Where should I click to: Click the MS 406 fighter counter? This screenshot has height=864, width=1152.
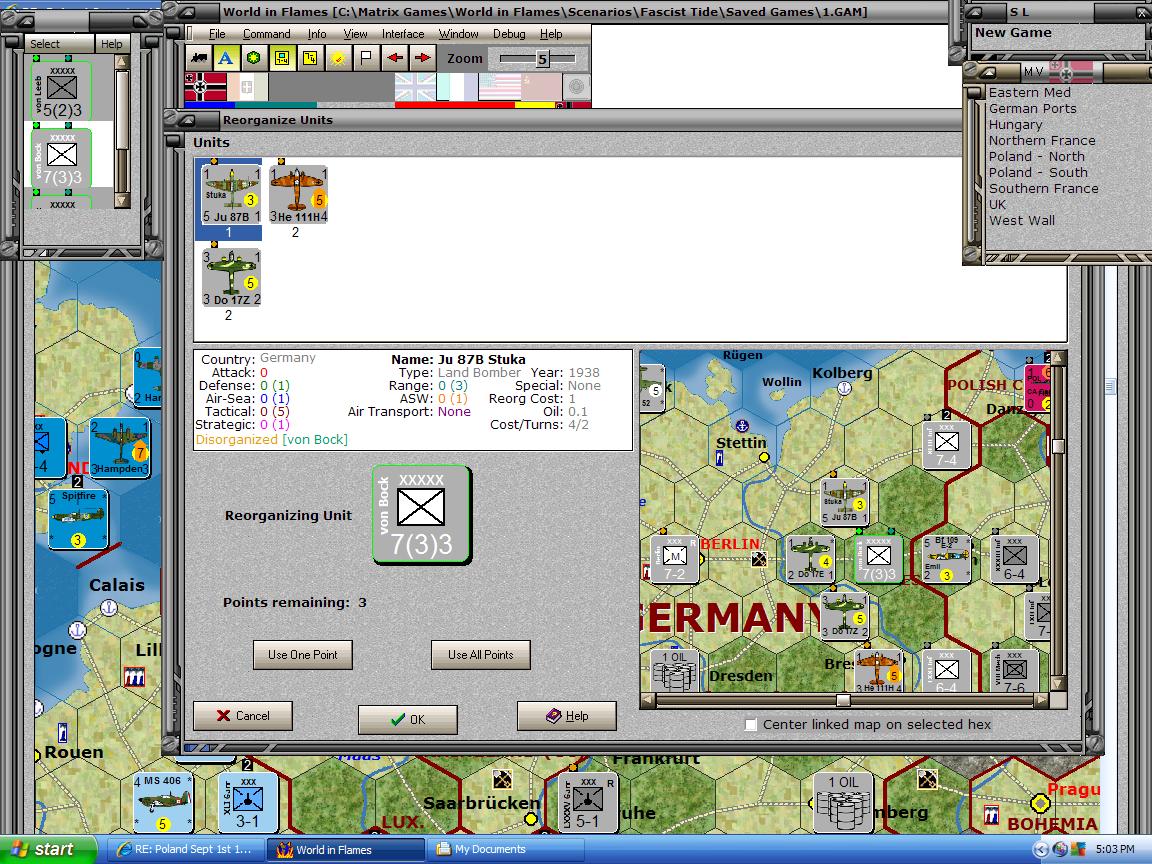[162, 802]
